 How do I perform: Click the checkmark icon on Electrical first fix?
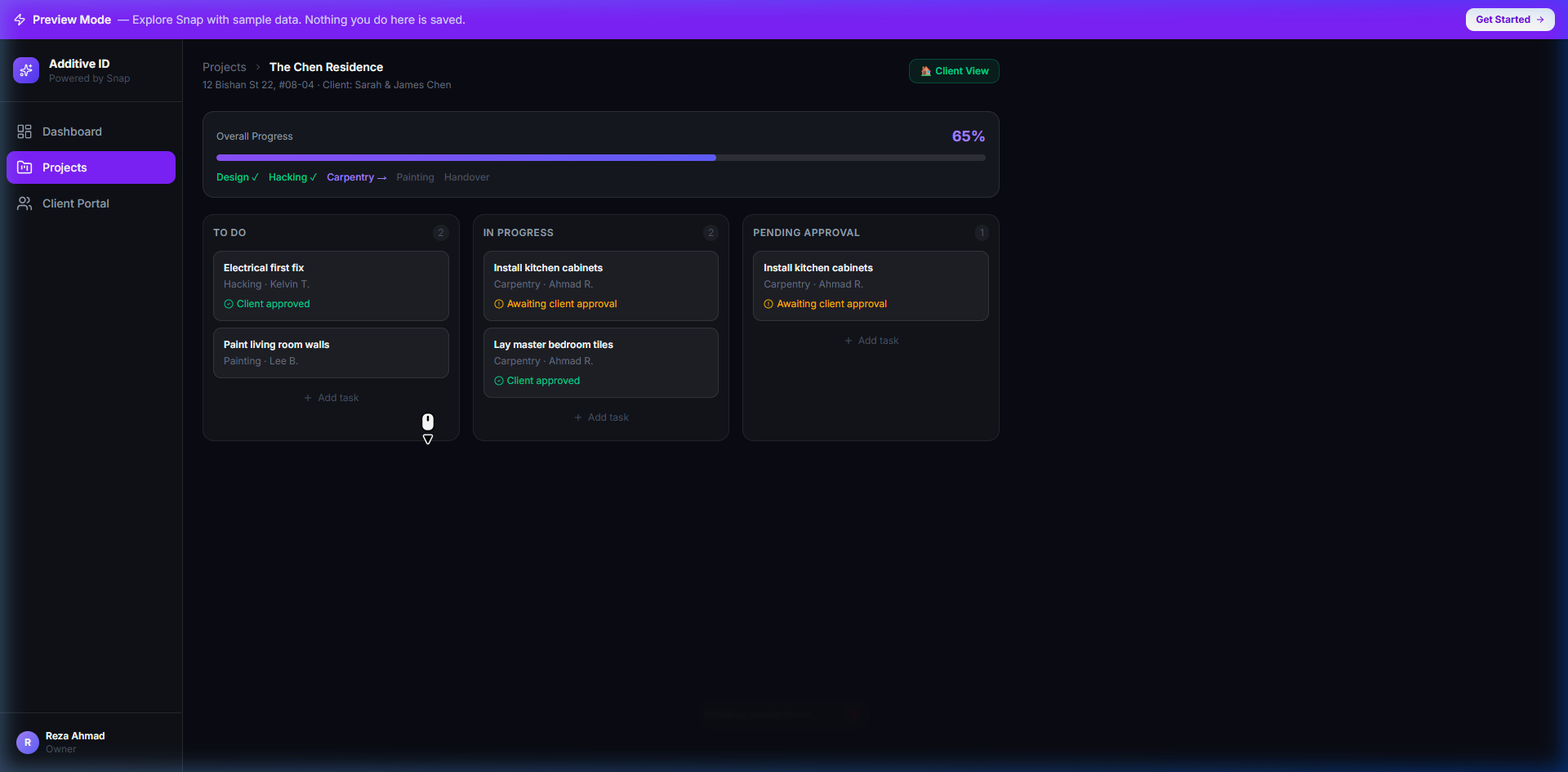228,303
